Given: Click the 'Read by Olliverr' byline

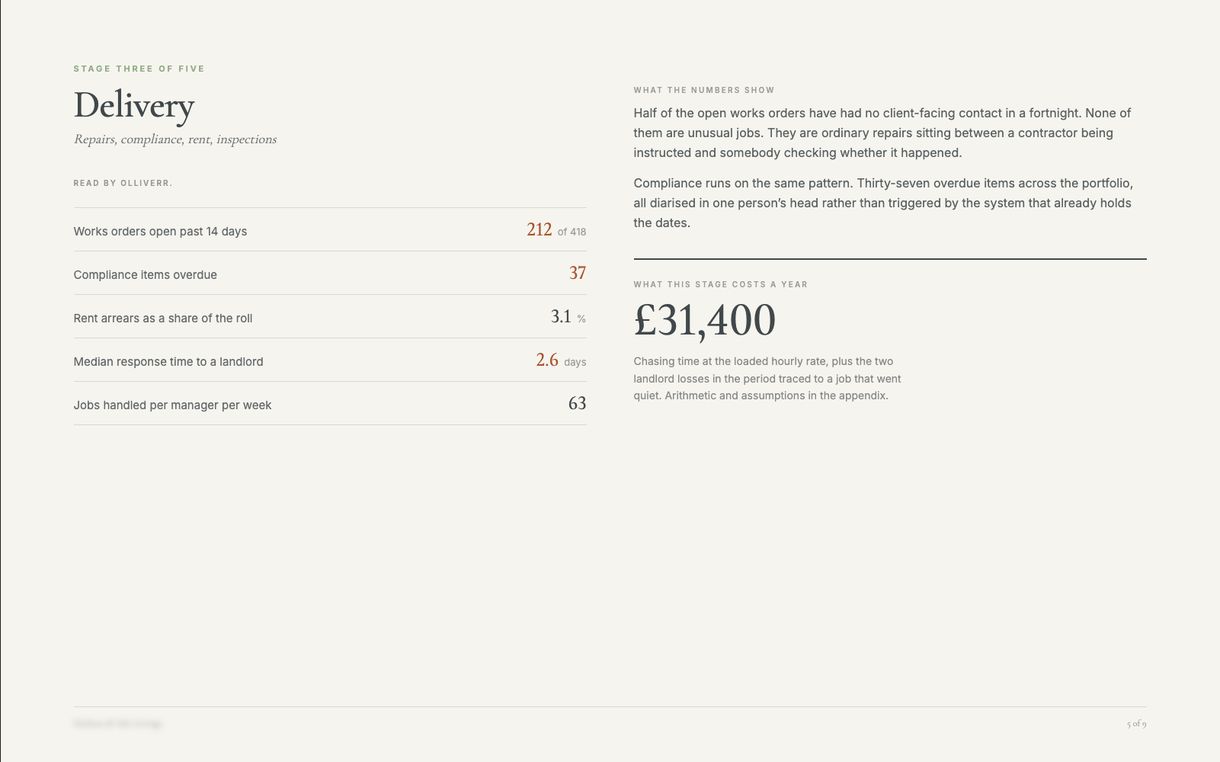Looking at the screenshot, I should (x=123, y=183).
